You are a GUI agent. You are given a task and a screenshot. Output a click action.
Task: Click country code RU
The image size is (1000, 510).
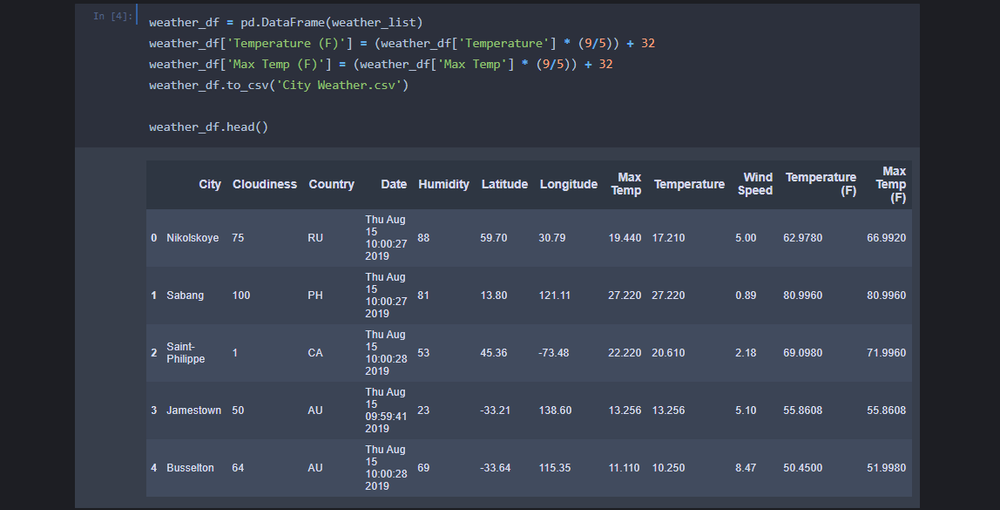click(315, 238)
